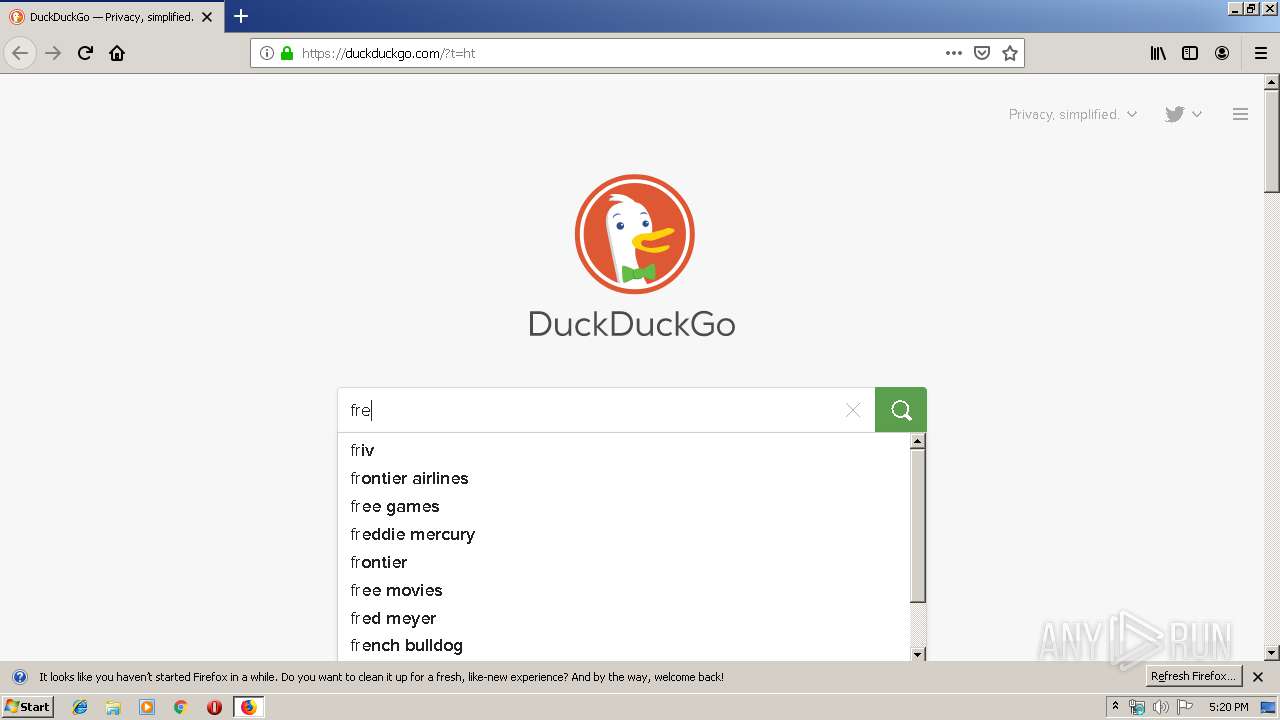Screen dimensions: 1280x720
Task: Save page to Pocket
Action: (x=982, y=53)
